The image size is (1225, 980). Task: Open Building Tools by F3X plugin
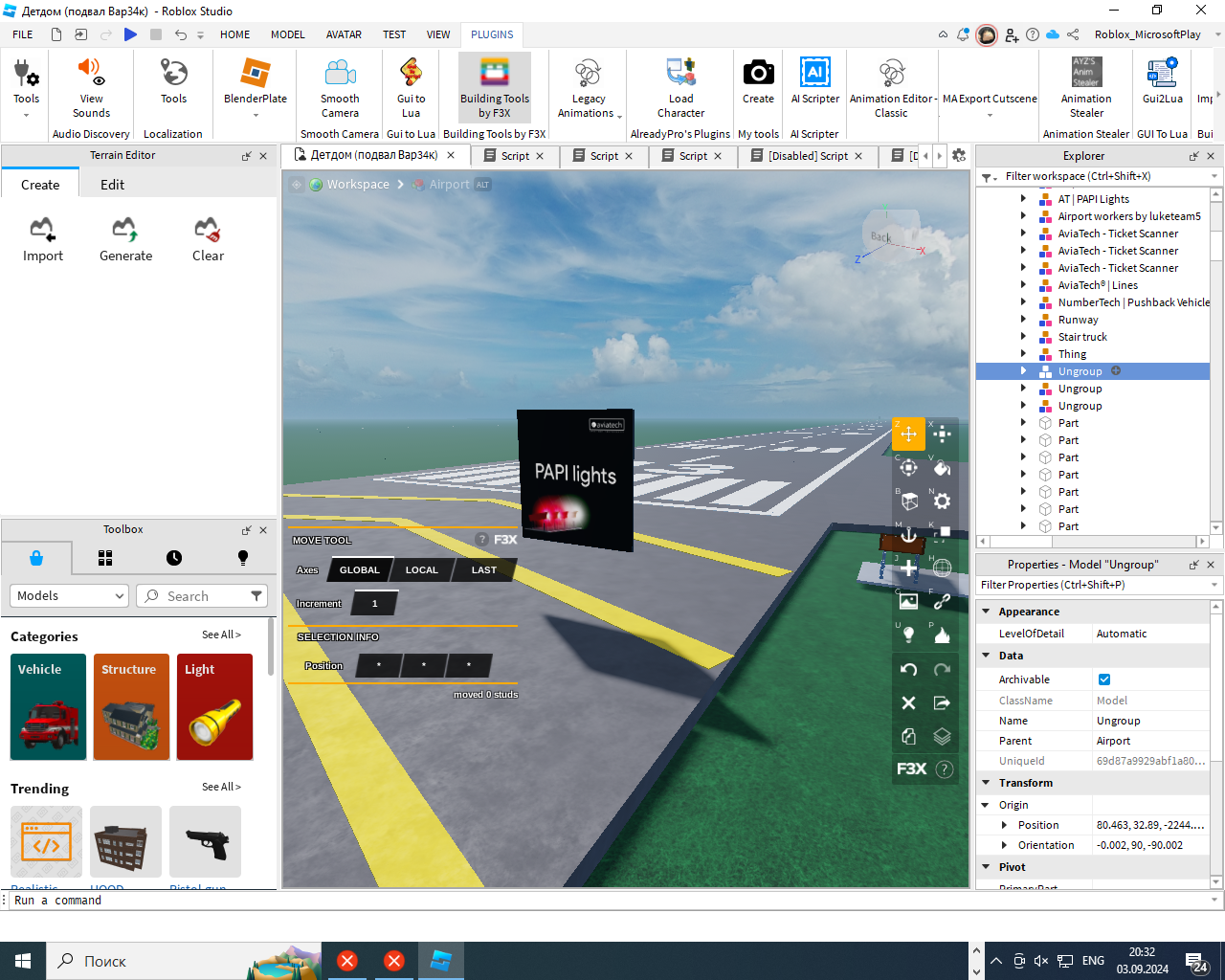click(495, 87)
